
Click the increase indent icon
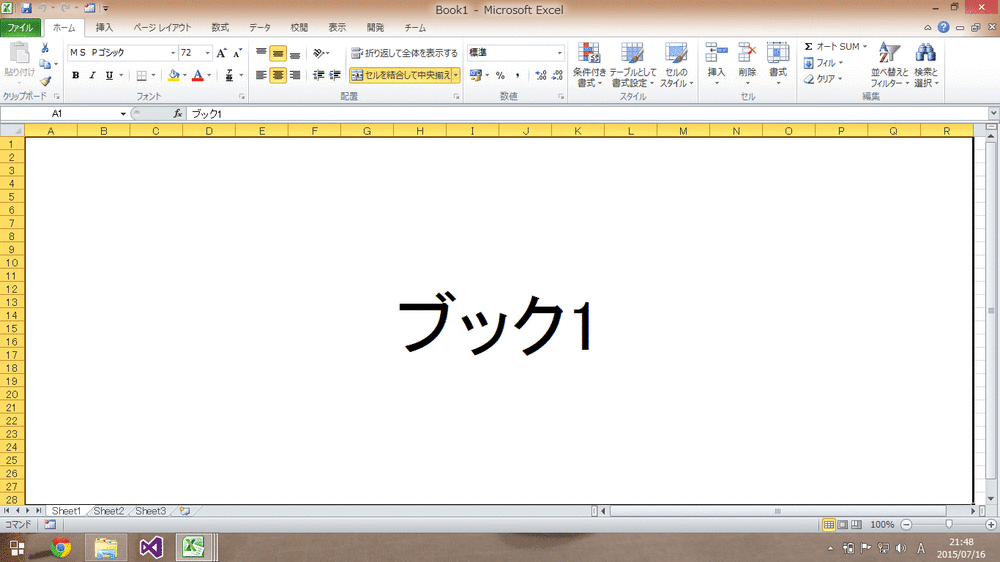[x=335, y=75]
